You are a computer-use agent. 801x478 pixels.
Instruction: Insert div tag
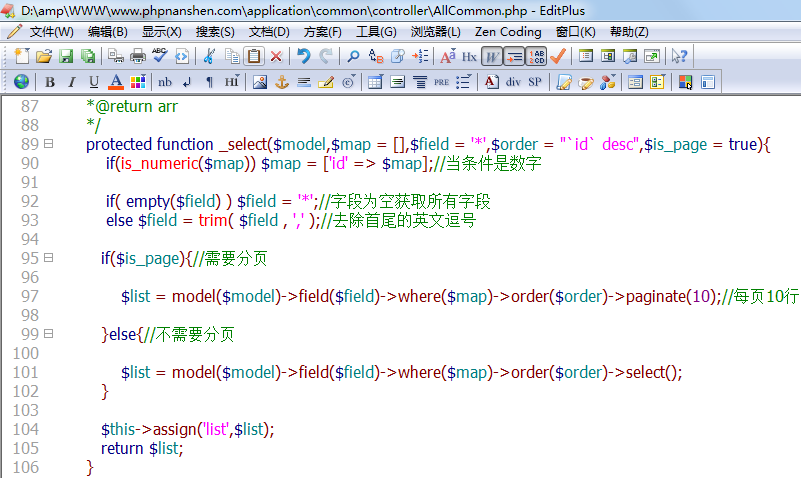[513, 82]
